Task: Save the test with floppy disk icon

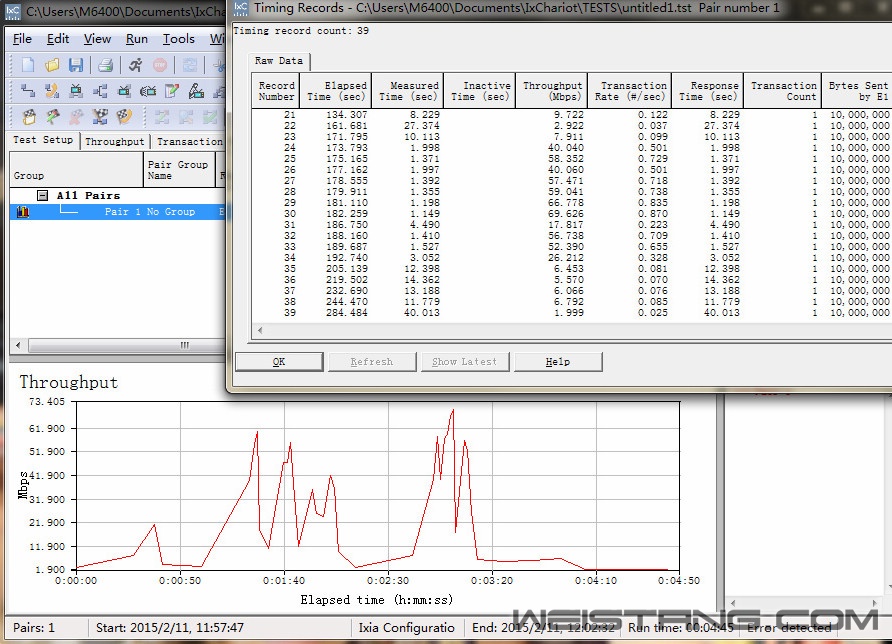Action: (x=76, y=65)
